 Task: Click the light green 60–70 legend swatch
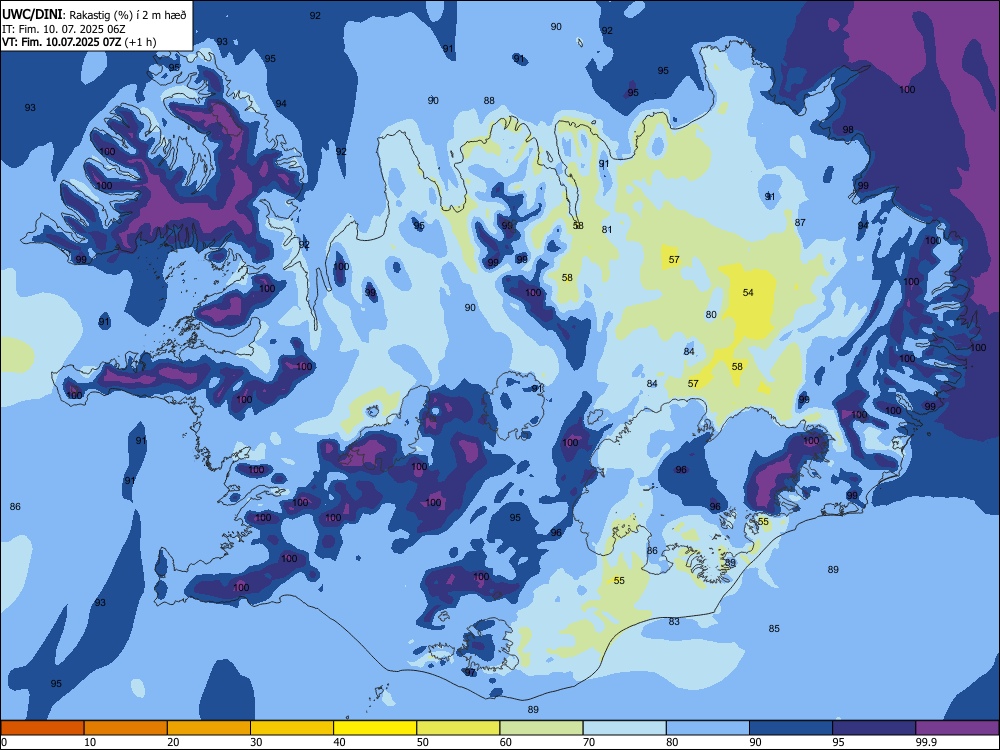pyautogui.click(x=541, y=728)
